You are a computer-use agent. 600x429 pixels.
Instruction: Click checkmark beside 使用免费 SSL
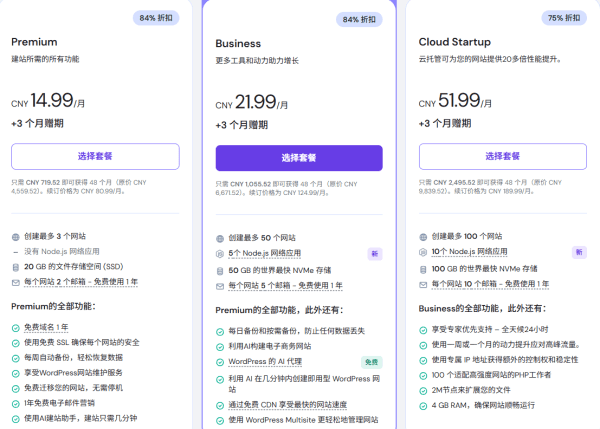click(16, 343)
